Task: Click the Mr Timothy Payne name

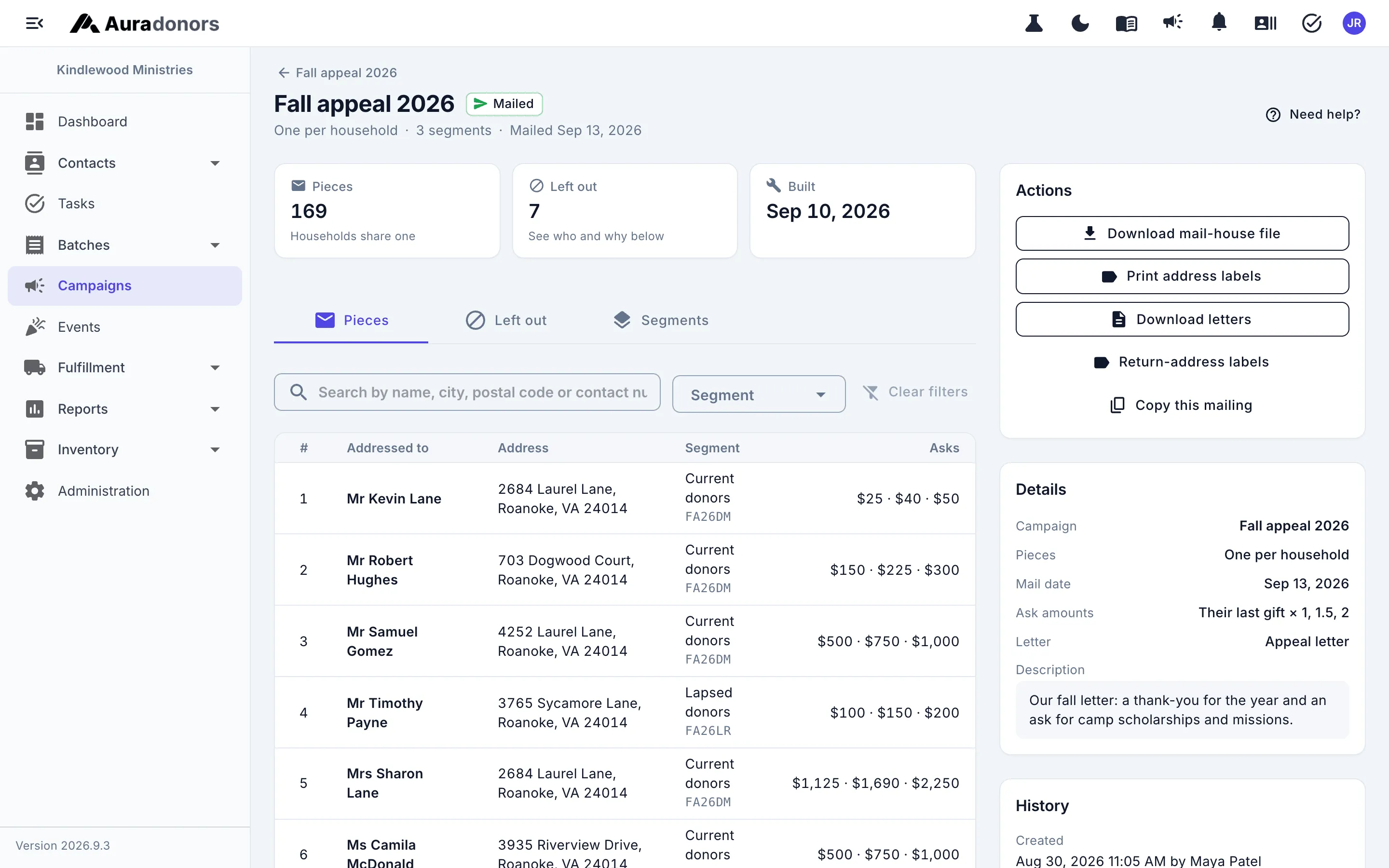Action: (384, 712)
